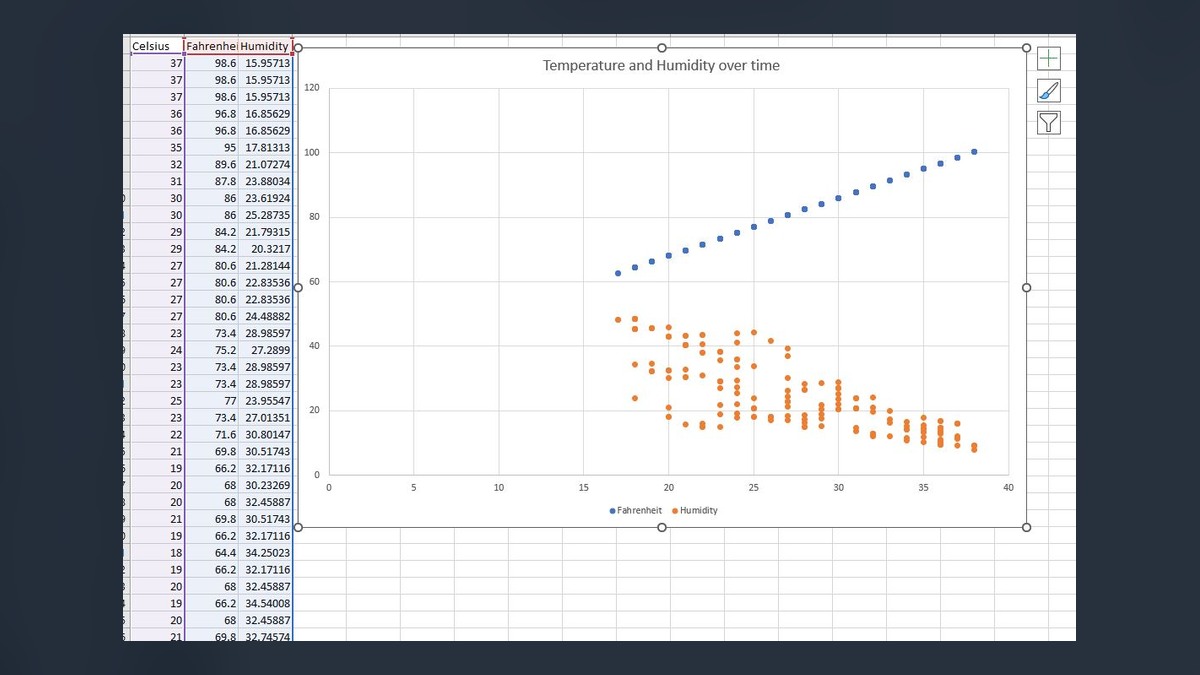Select the cell containing 27.2899

265,351
